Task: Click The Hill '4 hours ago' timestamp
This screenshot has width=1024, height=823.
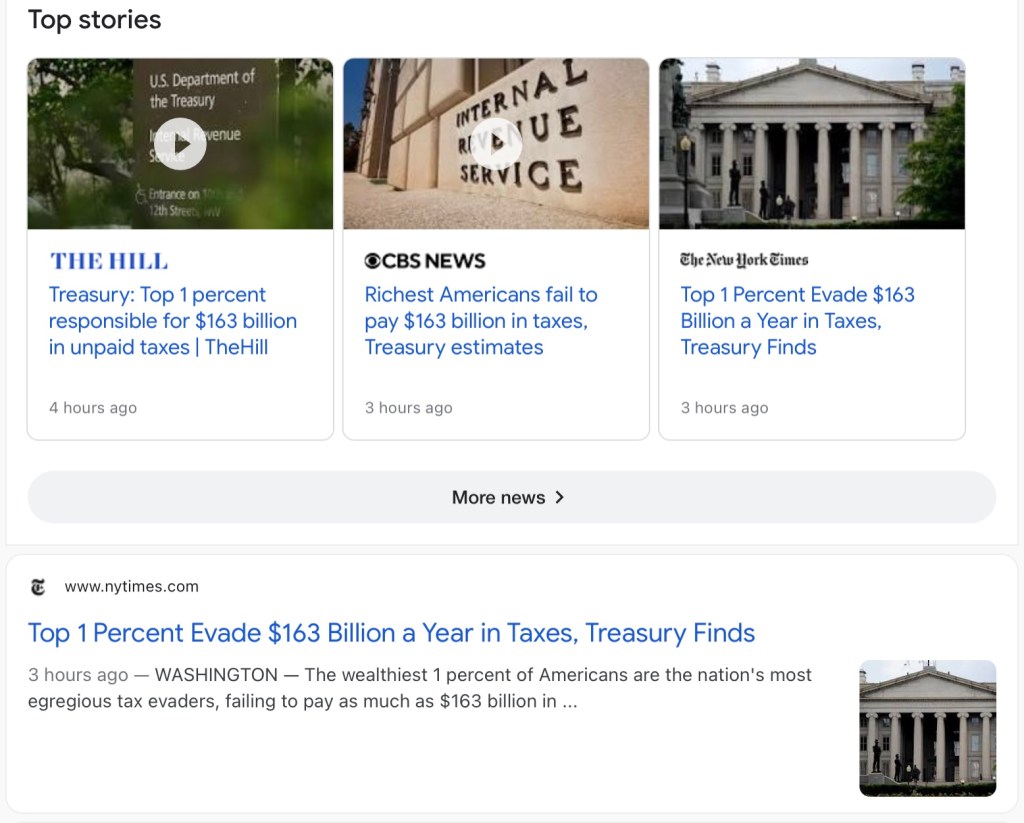Action: click(93, 408)
